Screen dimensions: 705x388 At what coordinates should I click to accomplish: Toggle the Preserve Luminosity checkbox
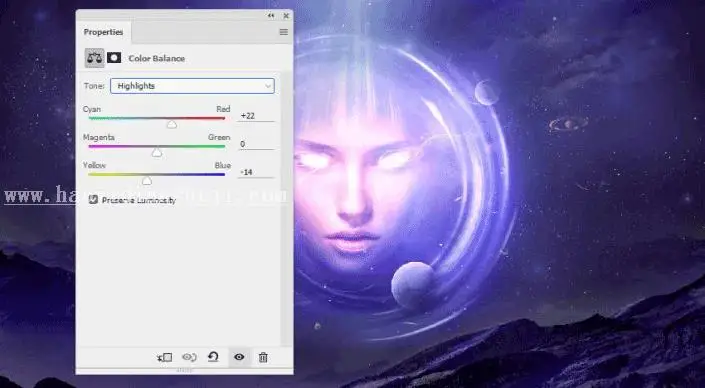pos(93,200)
